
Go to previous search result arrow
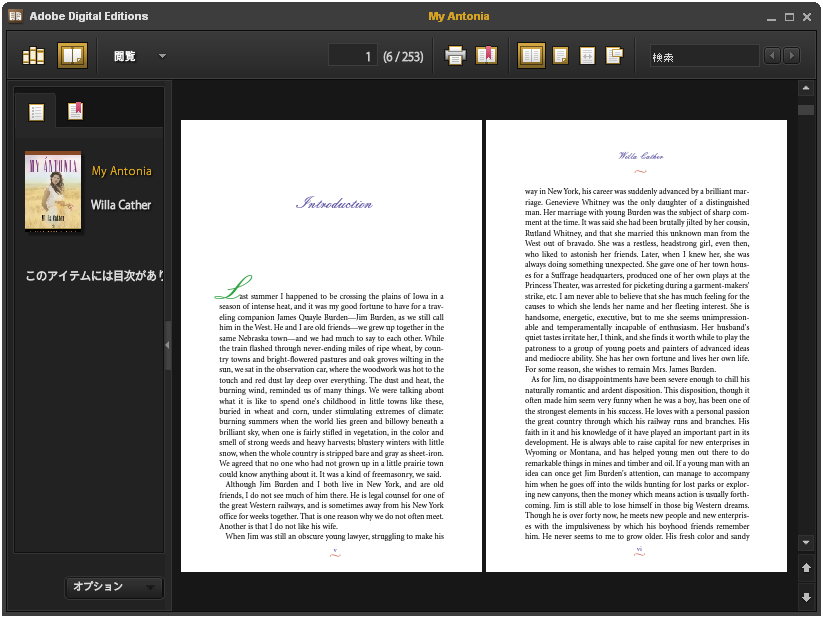pos(772,56)
